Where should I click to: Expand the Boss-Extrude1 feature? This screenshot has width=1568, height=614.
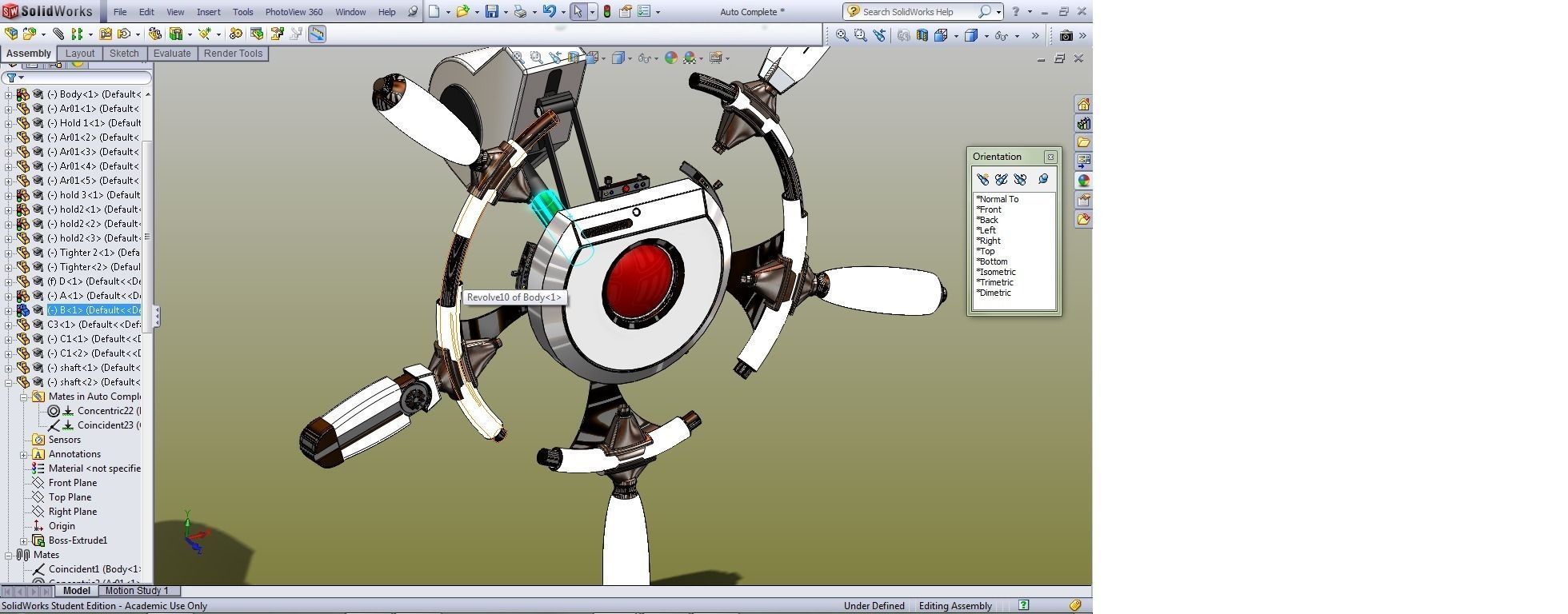point(24,540)
